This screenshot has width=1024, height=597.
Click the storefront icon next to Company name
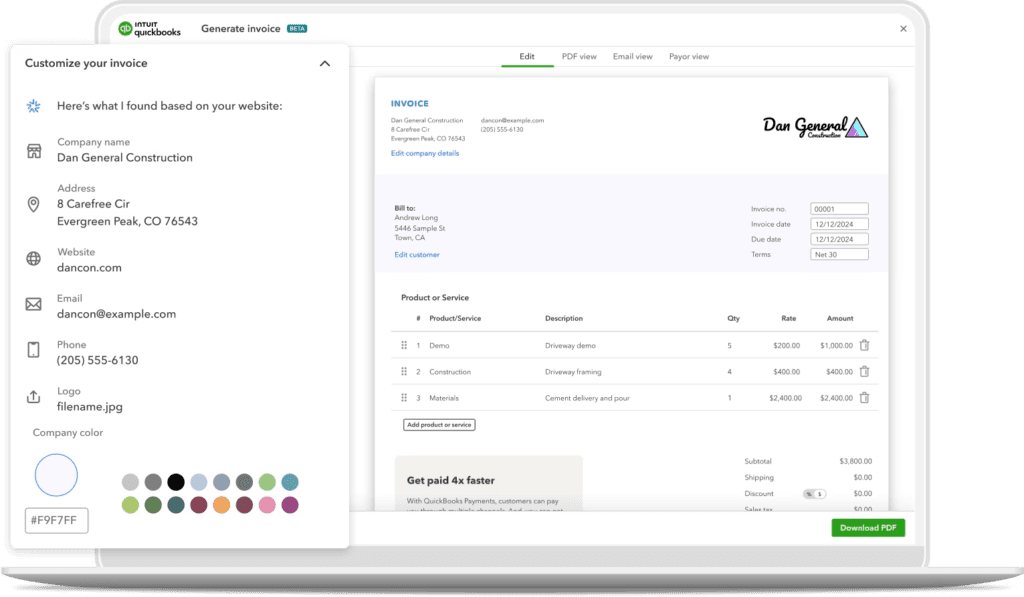[34, 151]
